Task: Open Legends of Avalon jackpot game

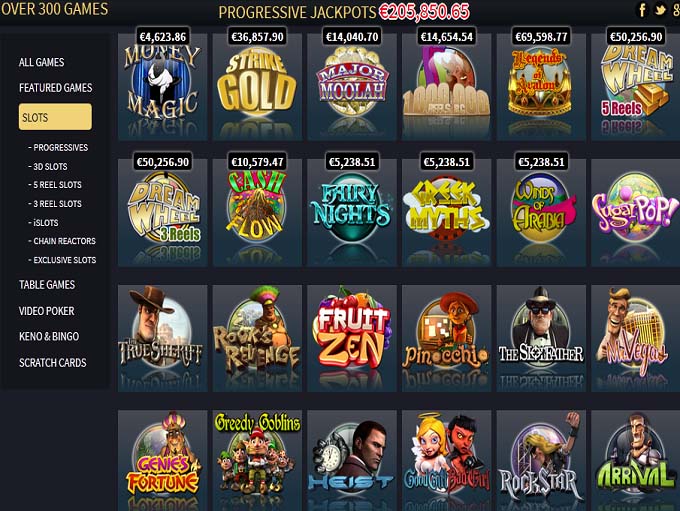Action: point(541,87)
